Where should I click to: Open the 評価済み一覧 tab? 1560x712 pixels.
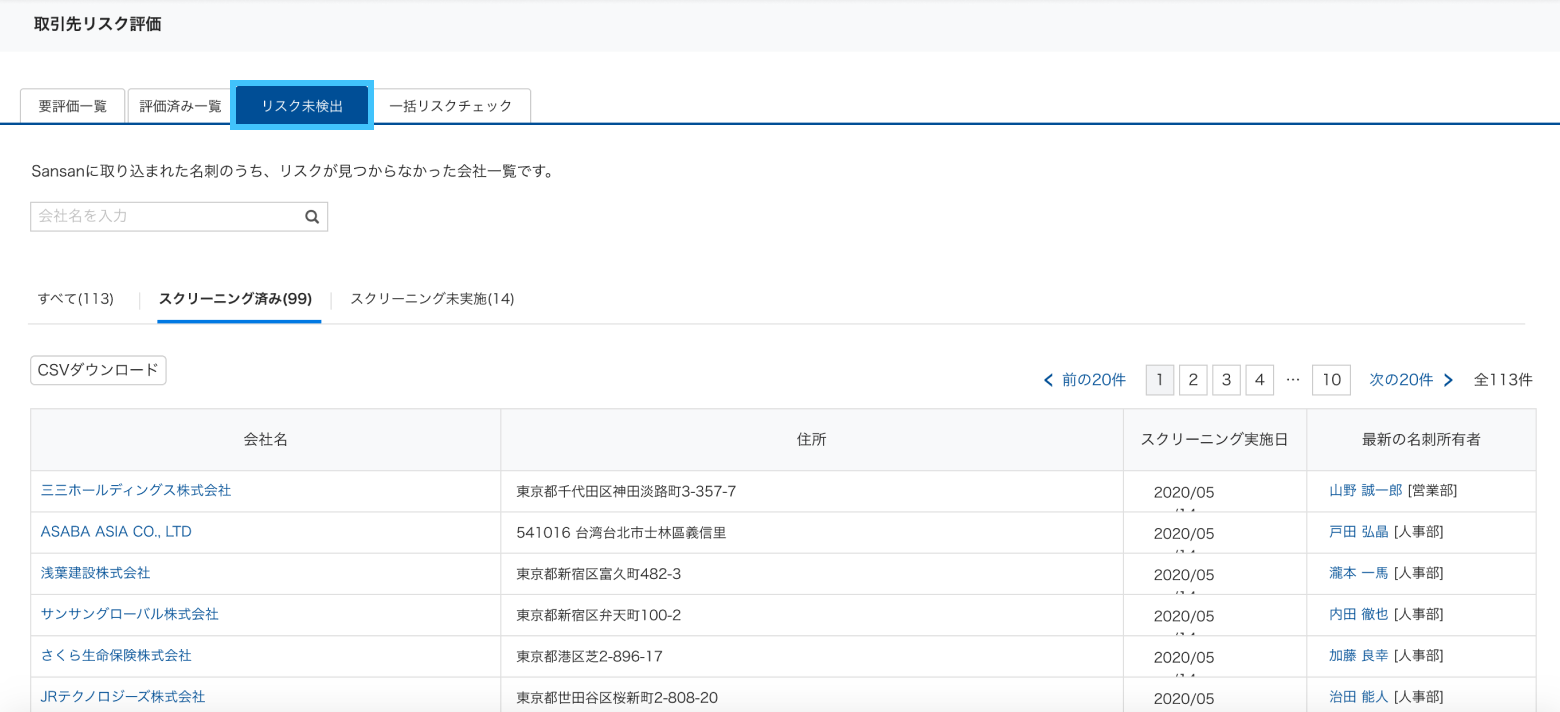(x=180, y=106)
